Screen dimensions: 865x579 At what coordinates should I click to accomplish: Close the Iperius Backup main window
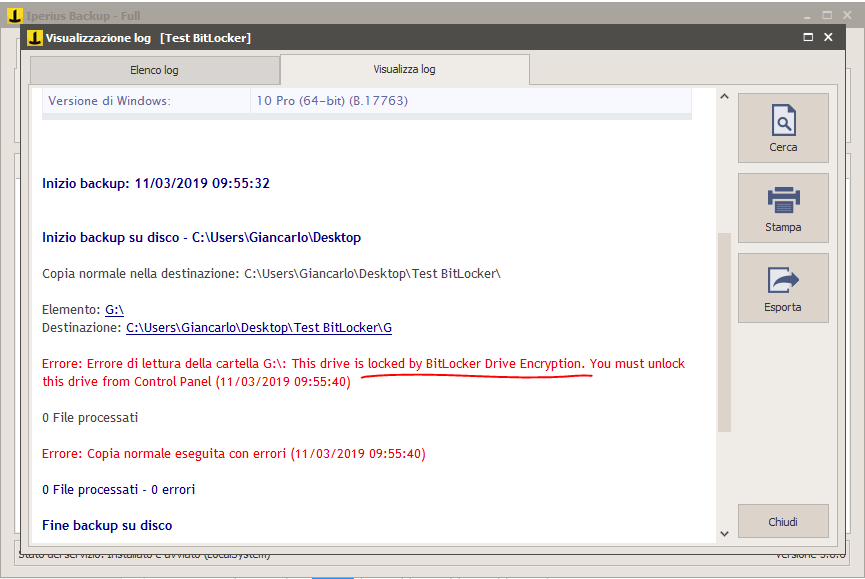tap(847, 15)
